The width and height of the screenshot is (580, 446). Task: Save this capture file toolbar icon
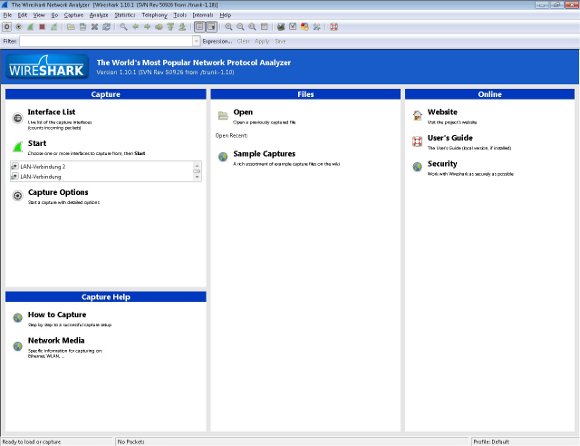pos(82,27)
